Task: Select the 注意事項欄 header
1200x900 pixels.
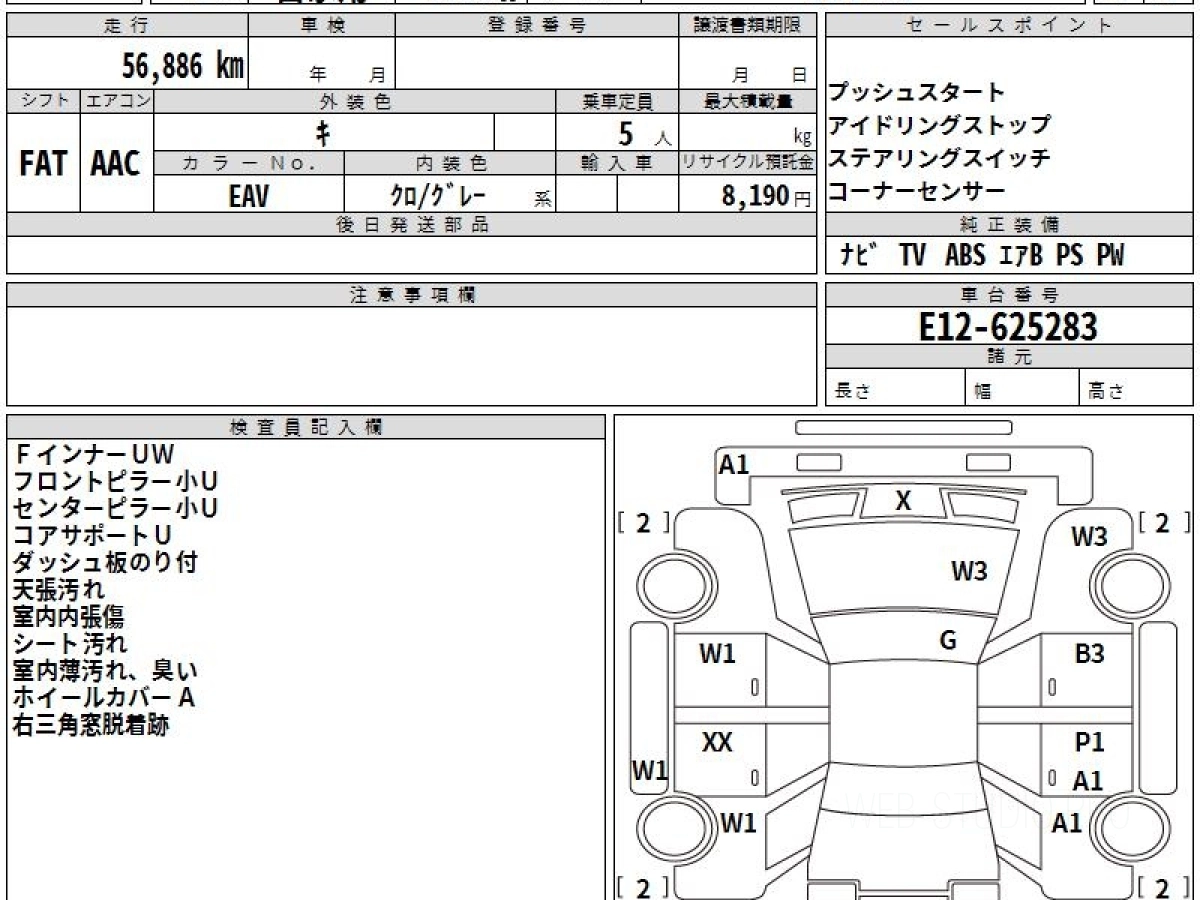Action: pyautogui.click(x=412, y=295)
